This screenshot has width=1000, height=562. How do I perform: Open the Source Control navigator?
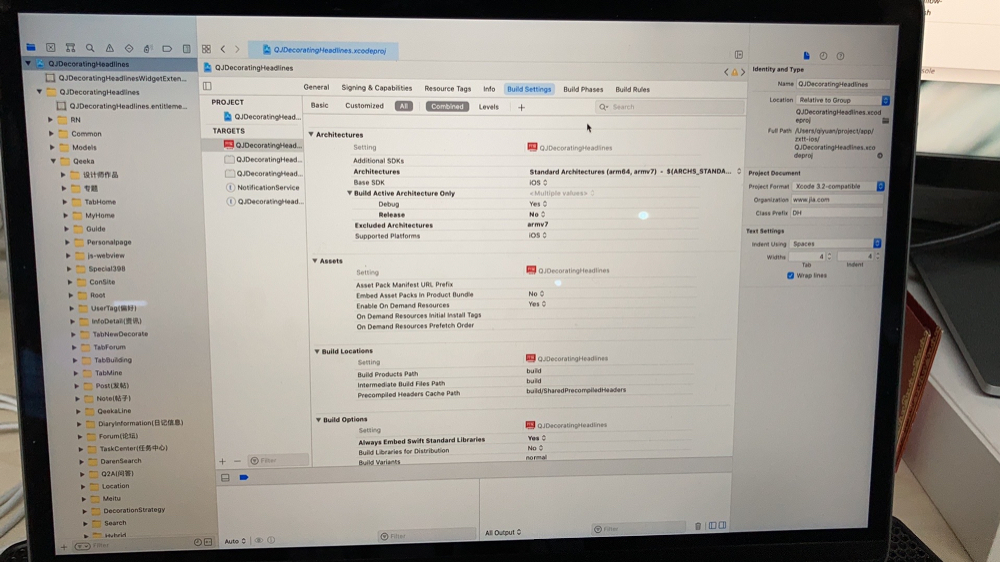[50, 47]
